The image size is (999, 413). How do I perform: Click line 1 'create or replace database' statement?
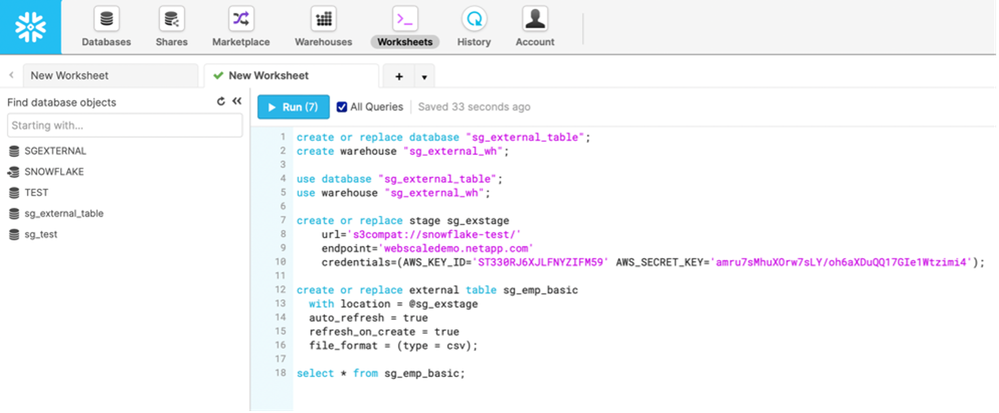point(443,137)
